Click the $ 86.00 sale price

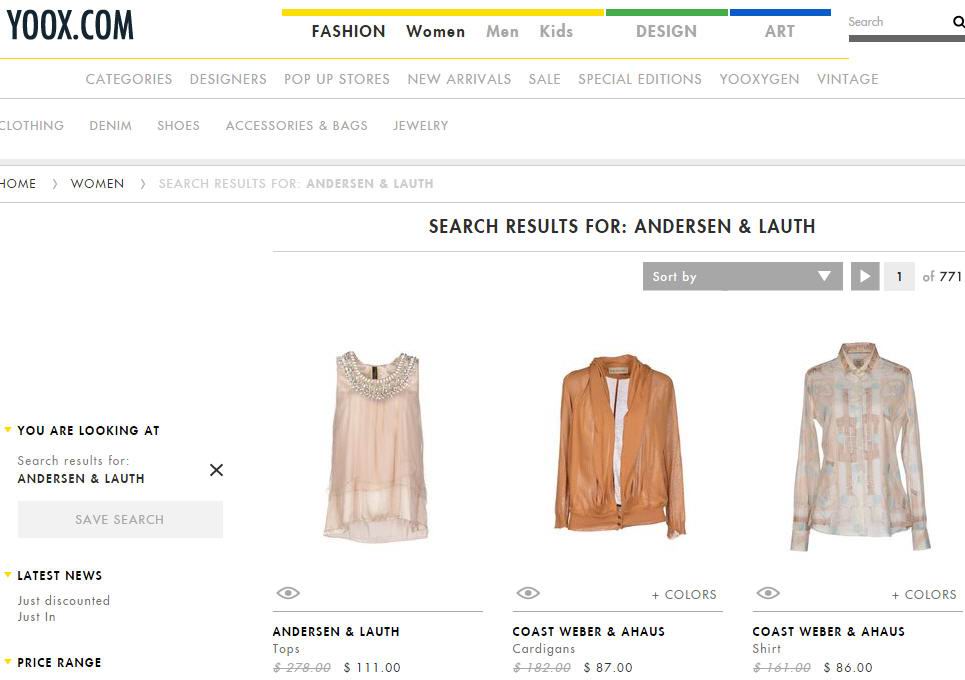point(848,668)
